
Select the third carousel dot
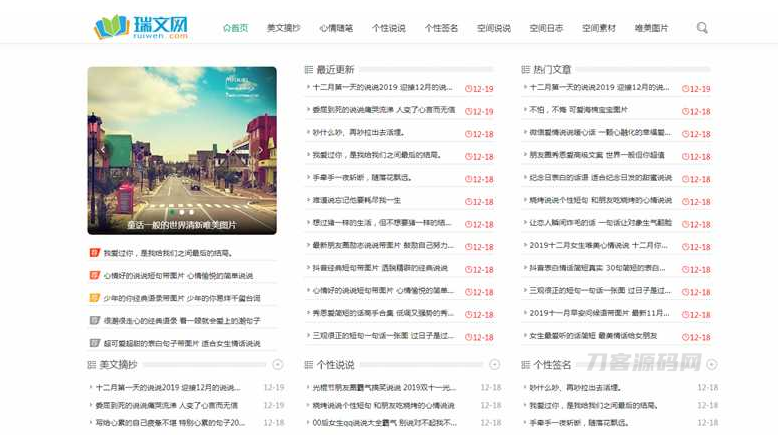tap(192, 212)
